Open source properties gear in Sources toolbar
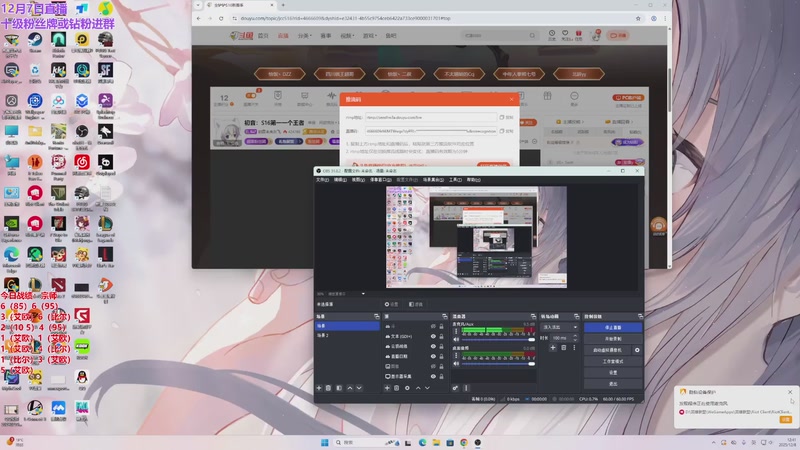 pyautogui.click(x=407, y=388)
